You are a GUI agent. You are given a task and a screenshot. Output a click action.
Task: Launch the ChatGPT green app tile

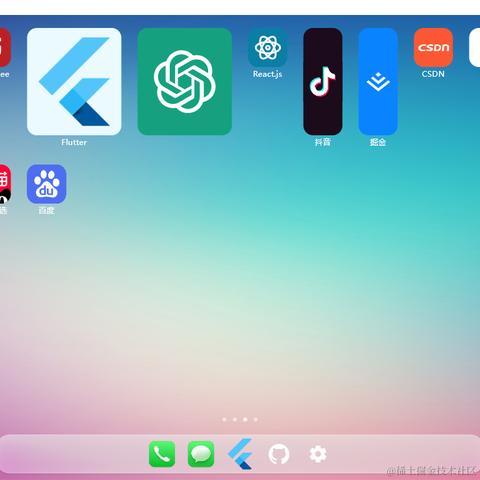(185, 81)
